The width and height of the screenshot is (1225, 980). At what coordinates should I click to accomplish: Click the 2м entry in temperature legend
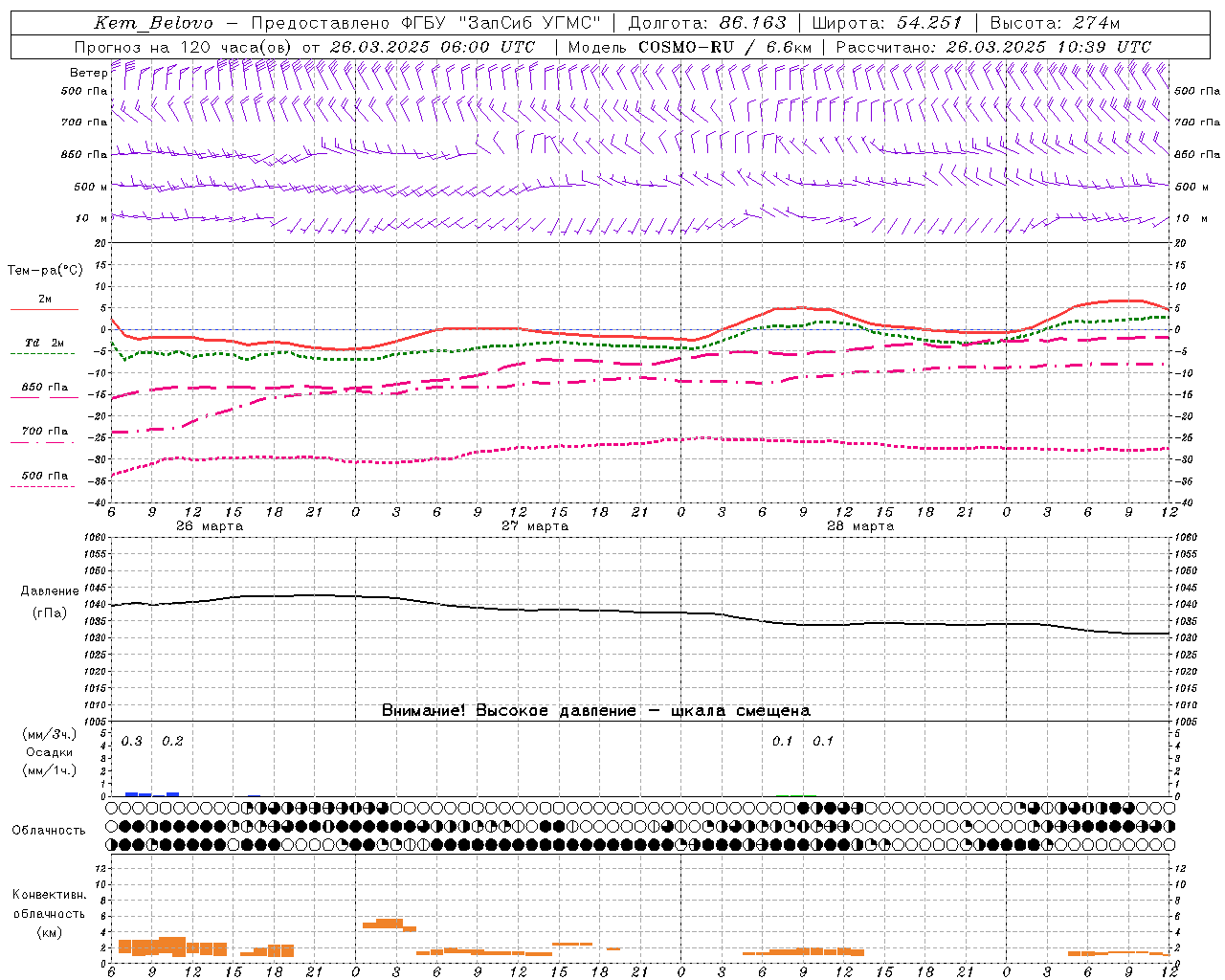click(45, 300)
